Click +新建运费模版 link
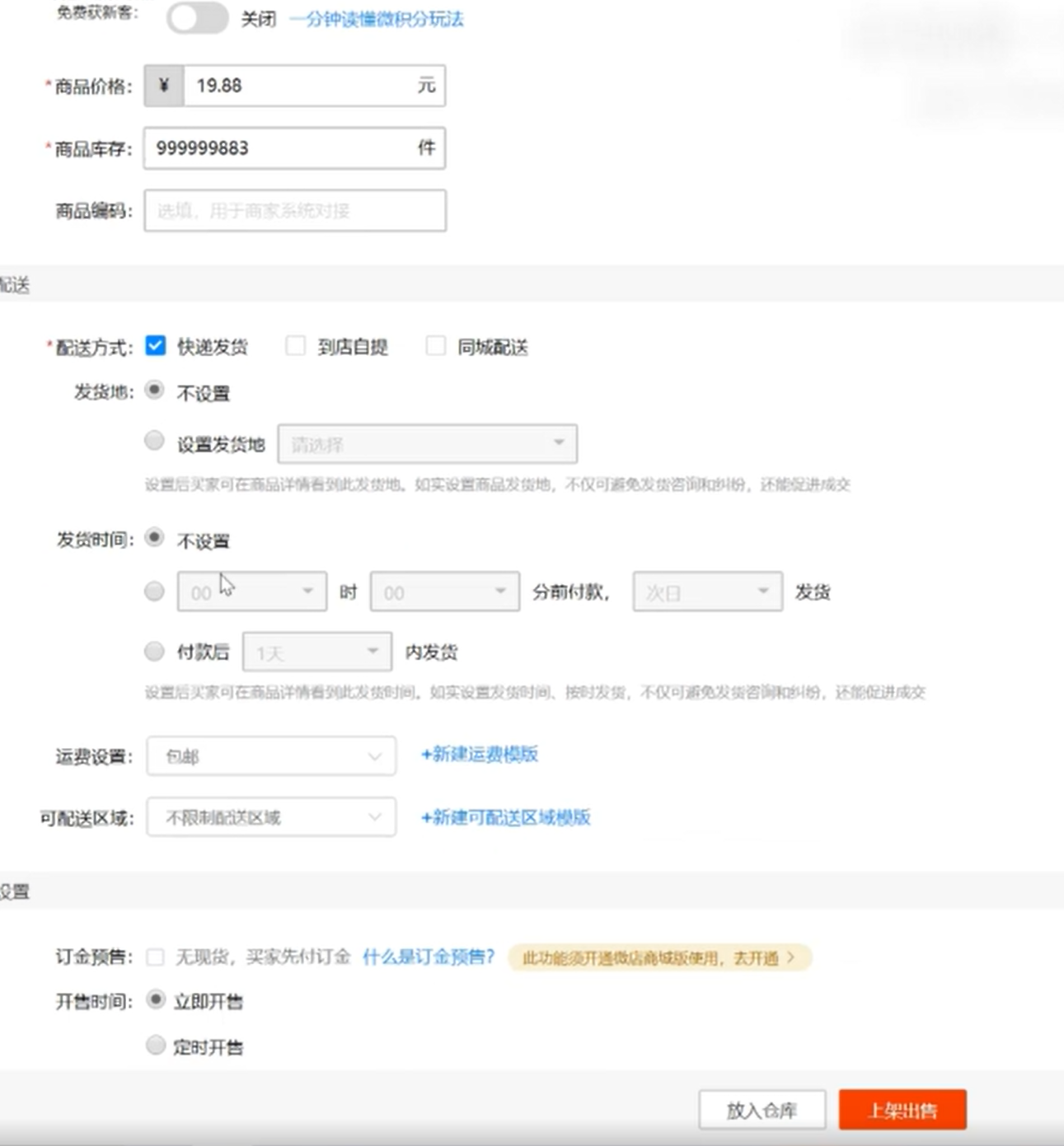The image size is (1064, 1146). point(479,754)
